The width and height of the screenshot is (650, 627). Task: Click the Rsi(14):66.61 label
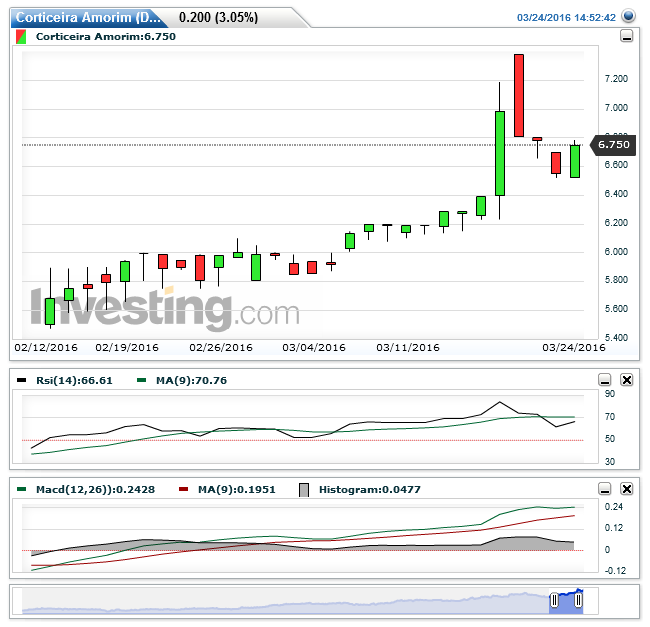(x=74, y=380)
